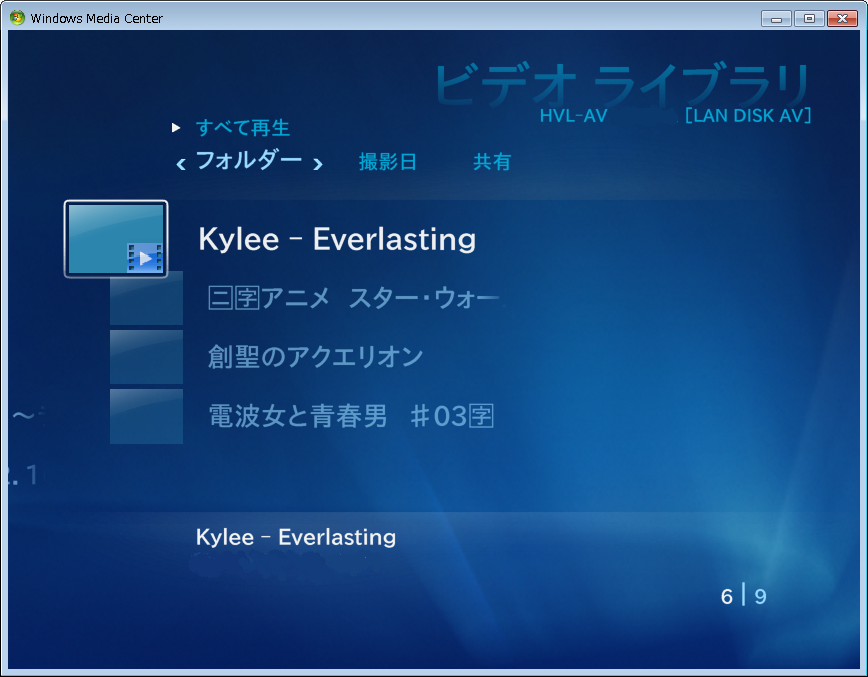Open the thumbnail beside 創聖のアクエリオン
This screenshot has width=868, height=677.
tap(146, 357)
